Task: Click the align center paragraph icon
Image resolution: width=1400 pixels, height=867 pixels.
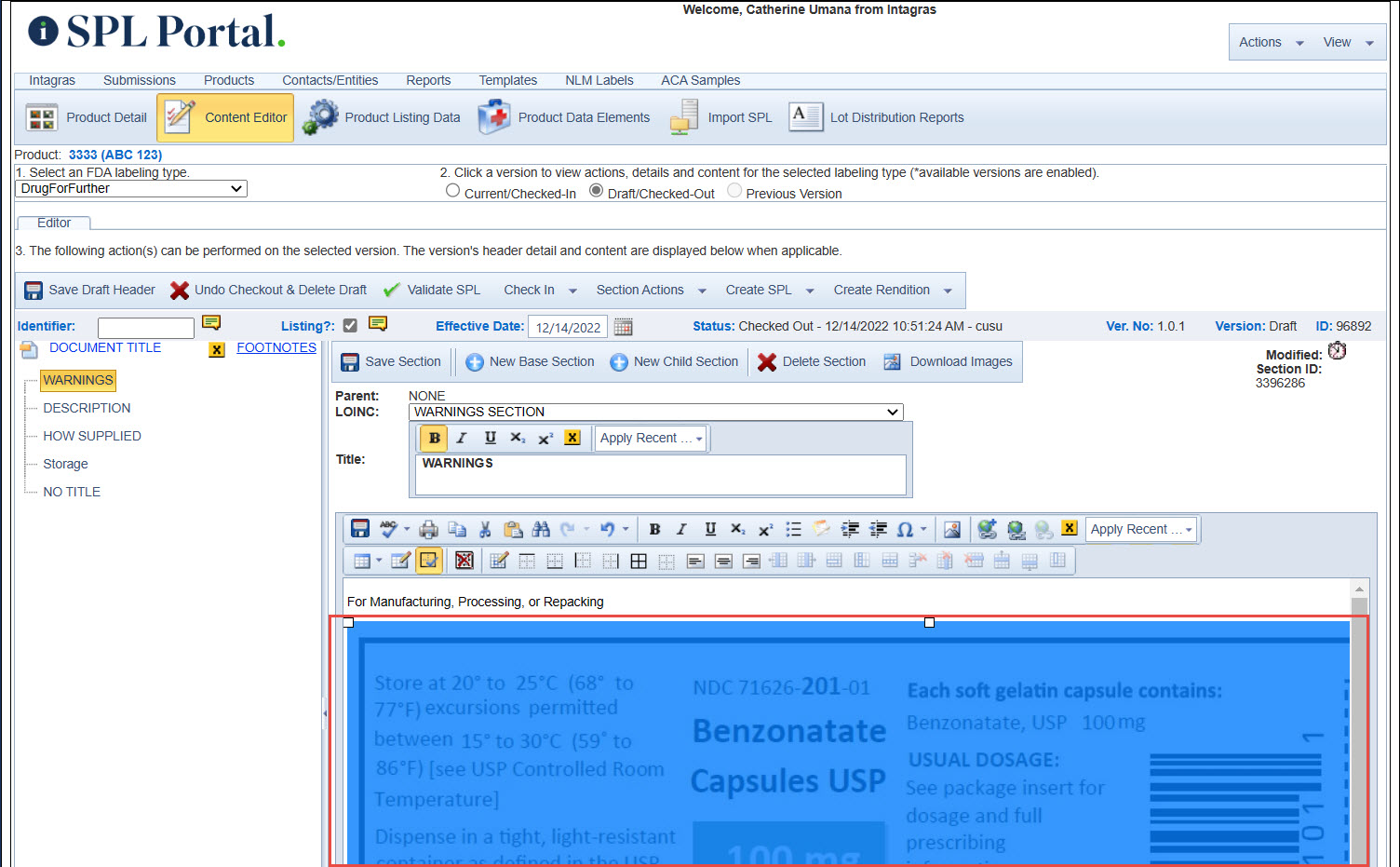Action: 723,561
